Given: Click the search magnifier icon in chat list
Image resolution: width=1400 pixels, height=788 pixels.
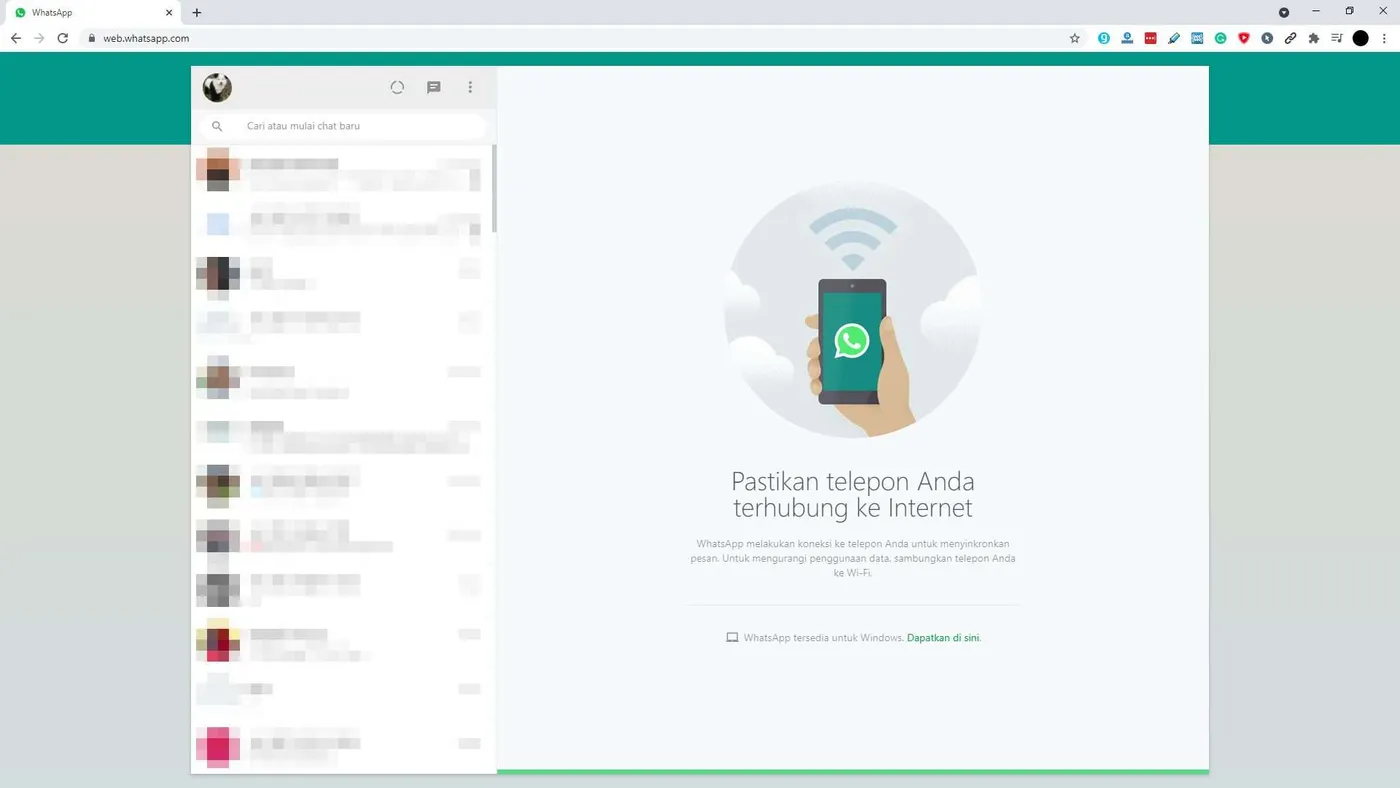Looking at the screenshot, I should click(x=217, y=126).
